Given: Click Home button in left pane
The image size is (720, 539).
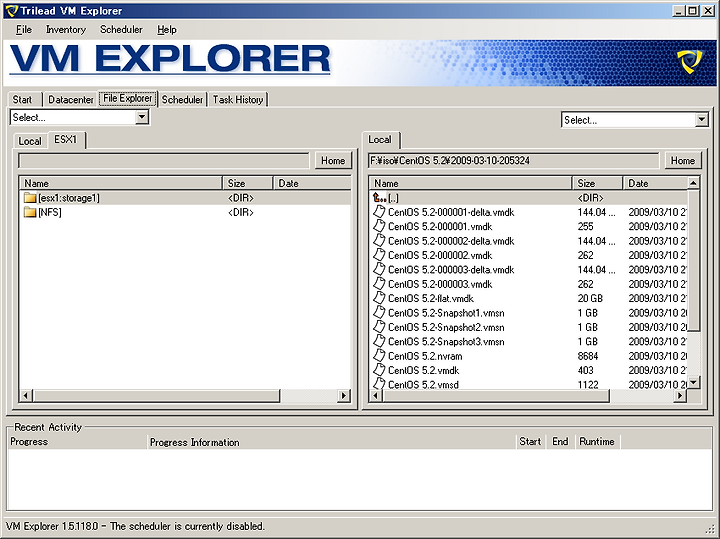Looking at the screenshot, I should 333,161.
